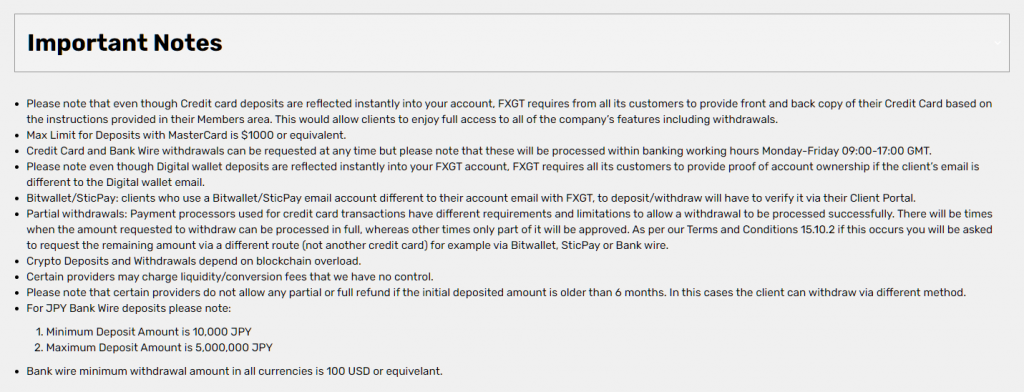Click the Important Notes heading text
Viewport: 1024px width, 392px height.
tap(125, 43)
